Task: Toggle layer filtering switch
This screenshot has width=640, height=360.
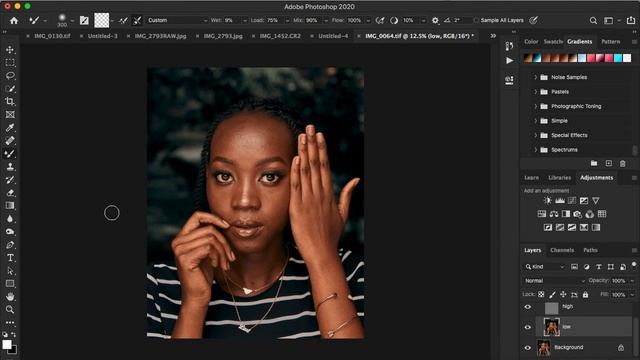Action: click(634, 265)
